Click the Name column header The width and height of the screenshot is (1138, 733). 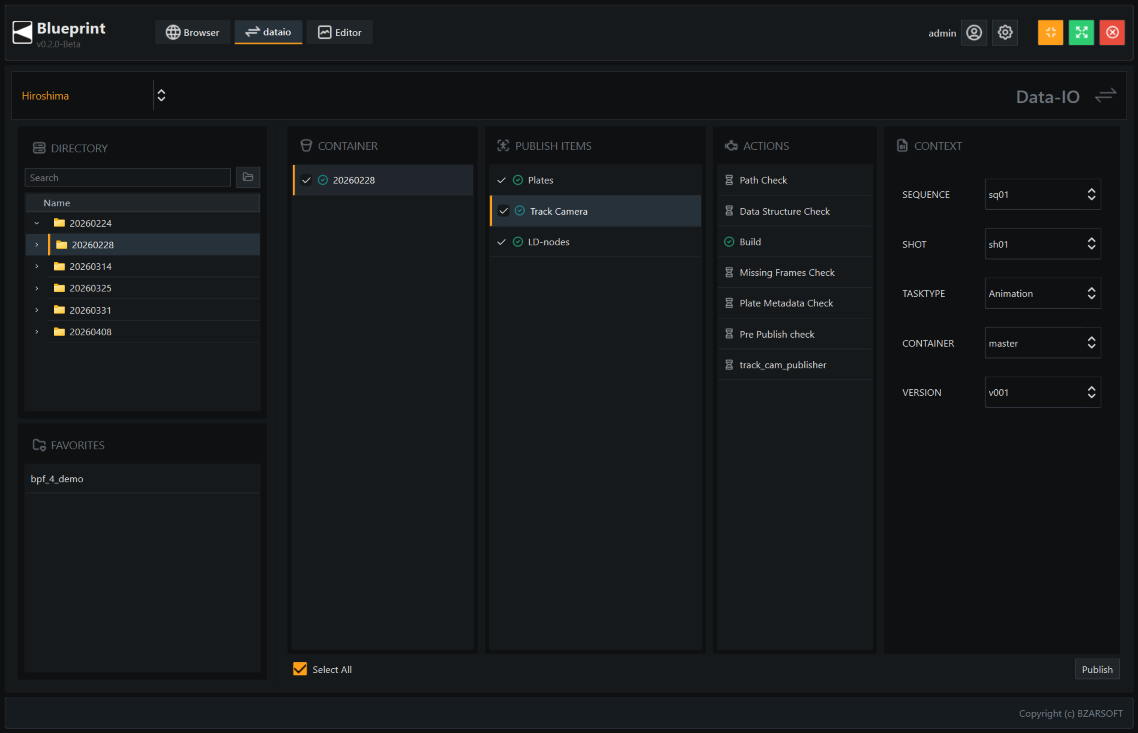(142, 202)
